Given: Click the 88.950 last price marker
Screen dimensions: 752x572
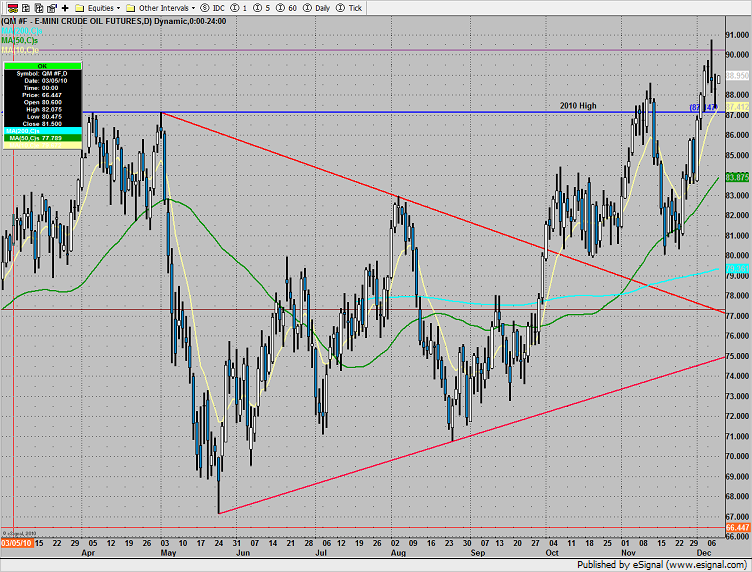Looking at the screenshot, I should pos(737,75).
